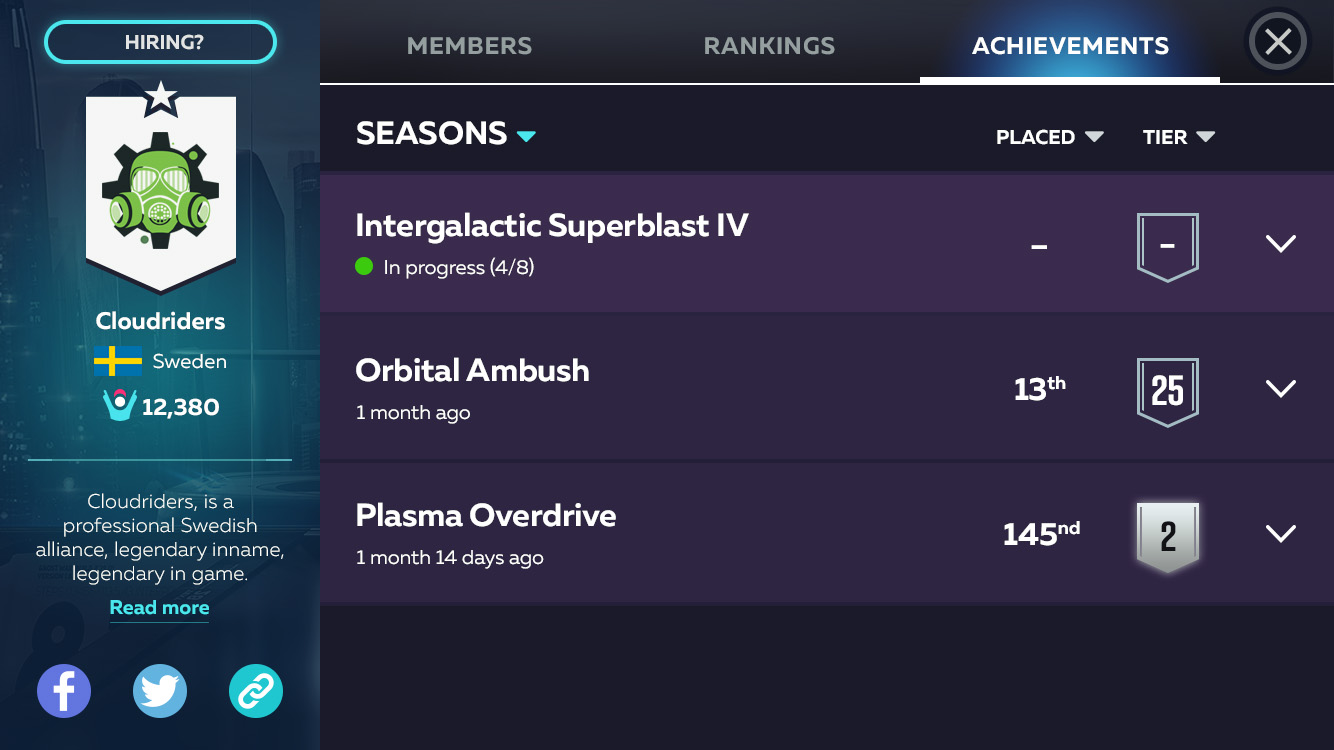The height and width of the screenshot is (750, 1334).
Task: Switch to the Rankings tab
Action: (769, 46)
